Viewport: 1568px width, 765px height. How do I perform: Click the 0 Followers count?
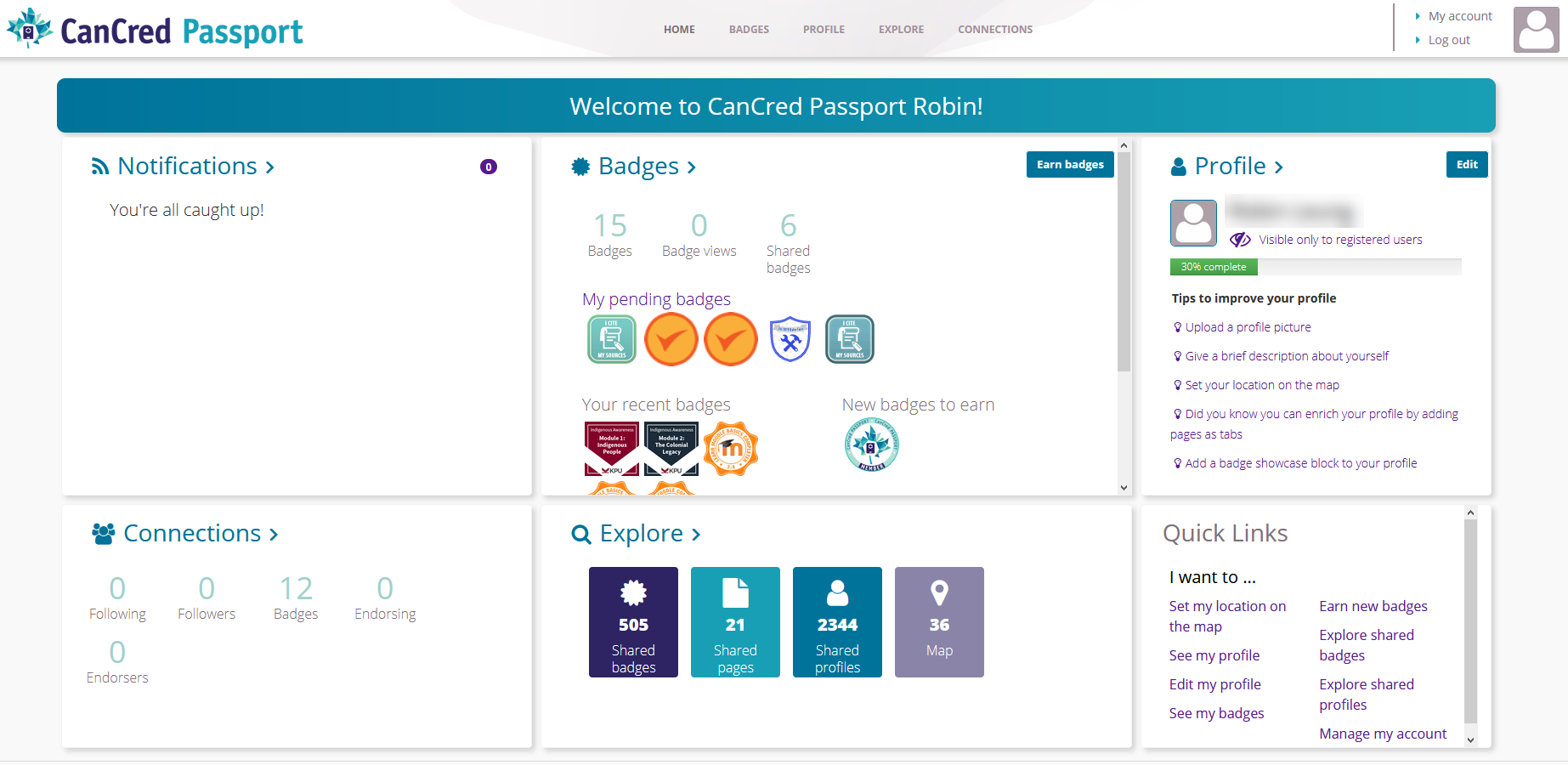point(207,598)
